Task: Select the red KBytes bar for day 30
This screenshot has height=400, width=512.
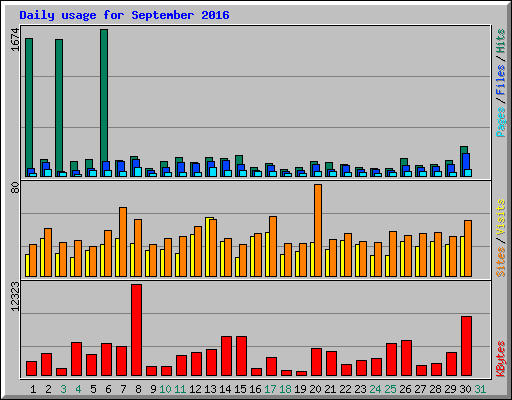Action: [466, 346]
